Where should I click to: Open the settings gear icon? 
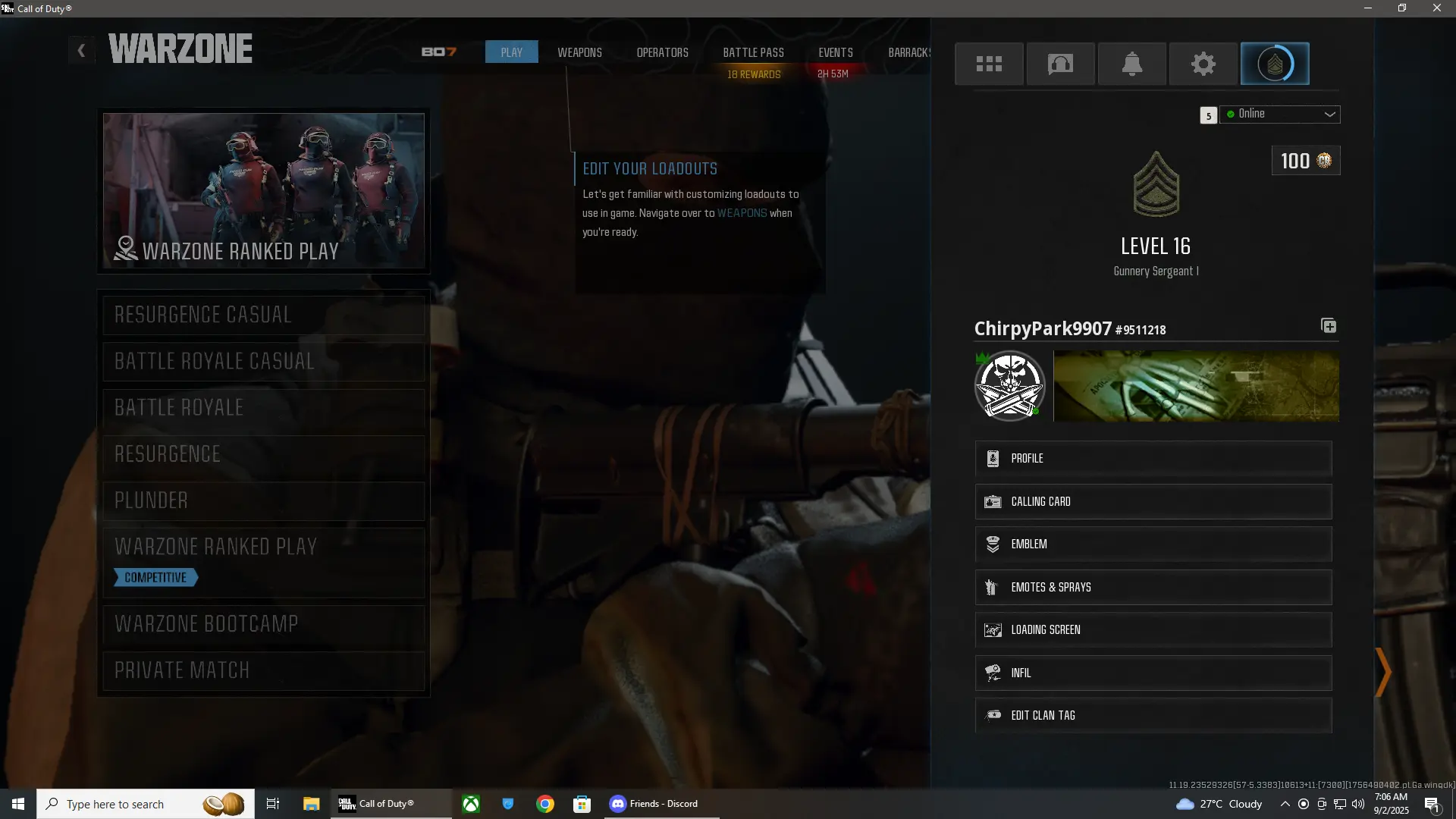coord(1203,64)
